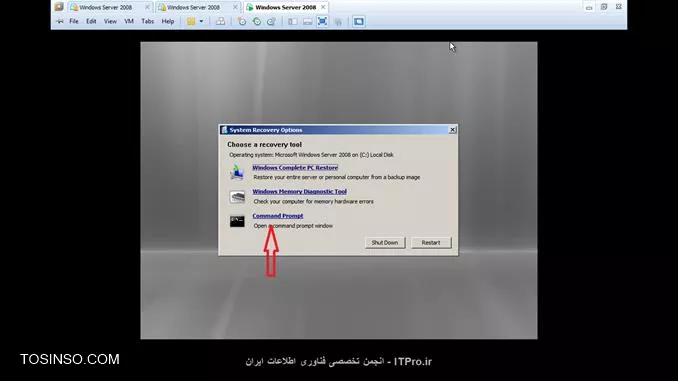Close the active Windows Server 2008 tab
678x381 pixels.
323,7
